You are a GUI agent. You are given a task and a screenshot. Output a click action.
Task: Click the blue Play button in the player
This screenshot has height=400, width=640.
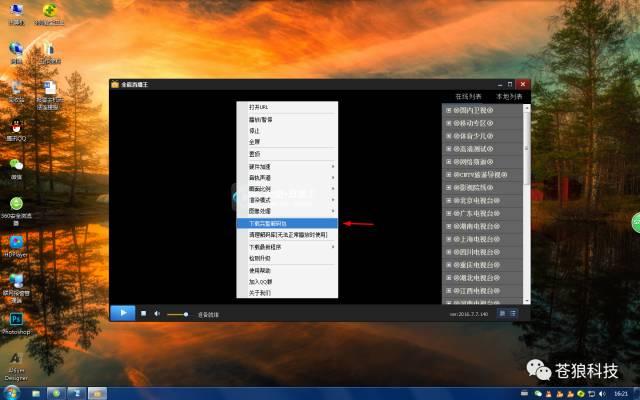click(x=123, y=313)
